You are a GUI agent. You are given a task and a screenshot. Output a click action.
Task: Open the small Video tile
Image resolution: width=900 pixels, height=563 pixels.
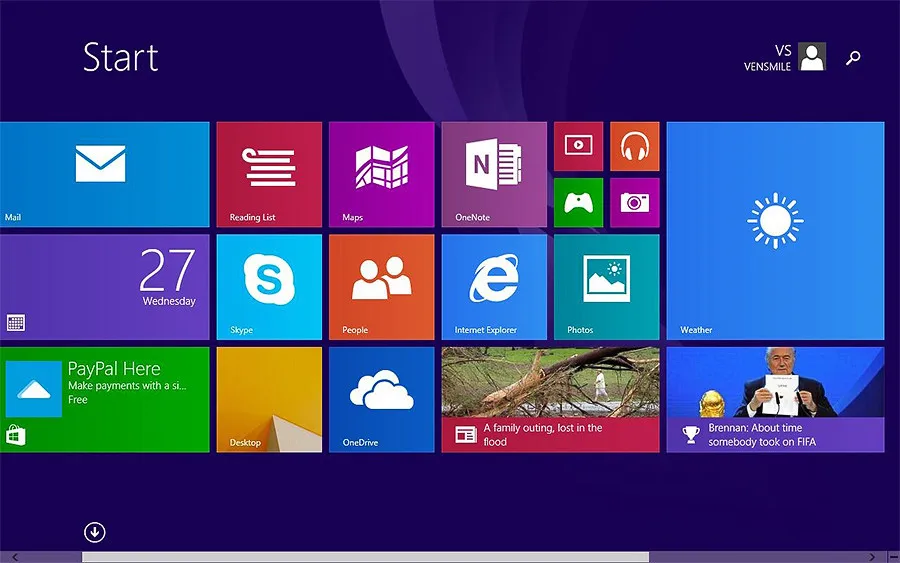[579, 146]
